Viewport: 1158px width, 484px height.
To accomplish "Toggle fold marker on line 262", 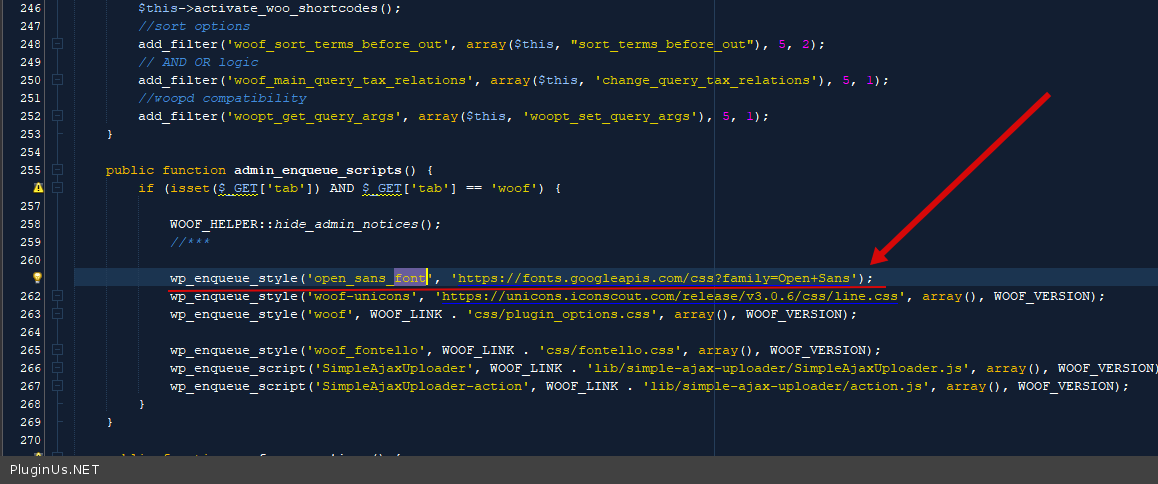I will pyautogui.click(x=58, y=296).
